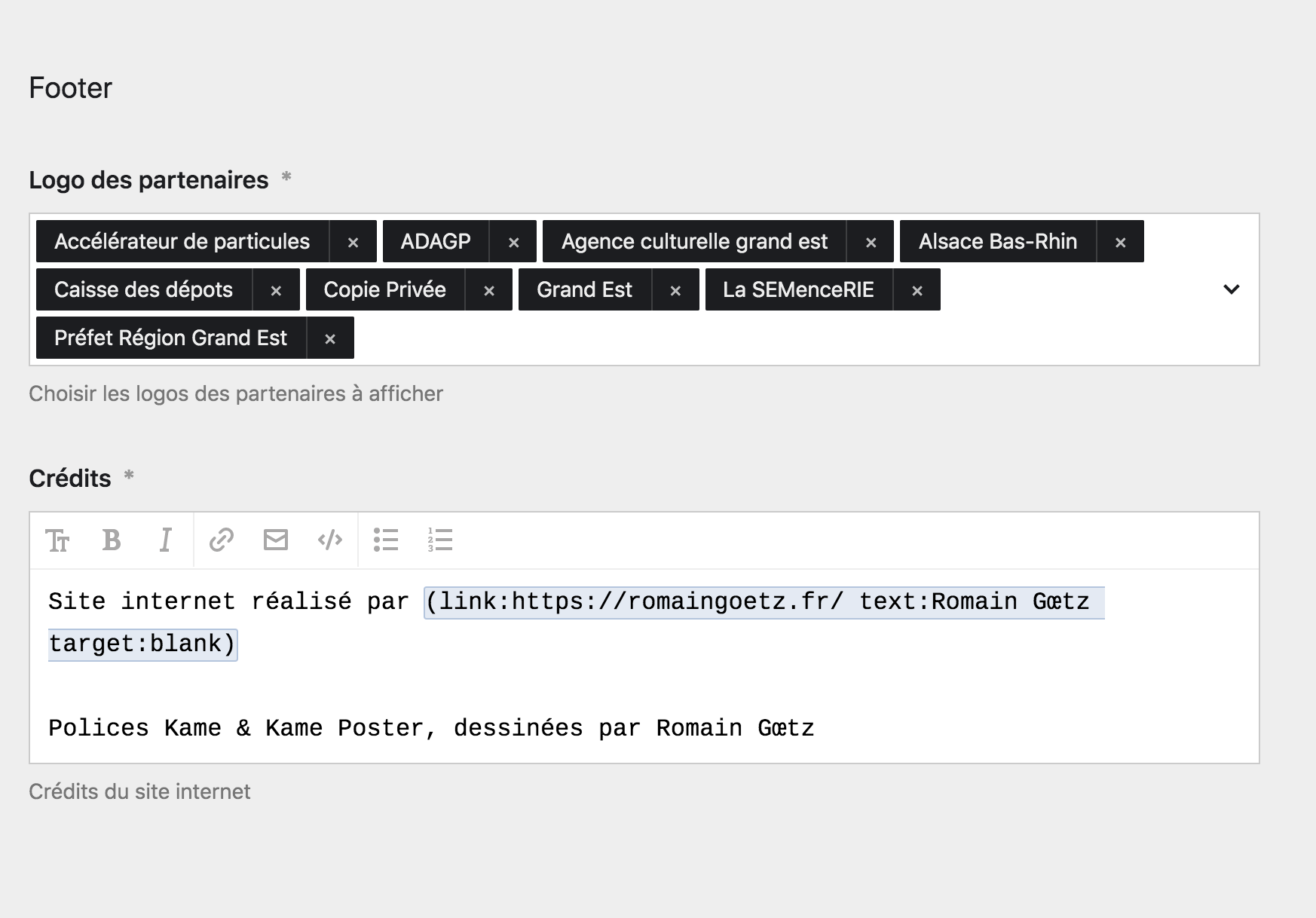This screenshot has width=1316, height=918.
Task: Remove the ADAGP partner tag
Action: (x=513, y=241)
